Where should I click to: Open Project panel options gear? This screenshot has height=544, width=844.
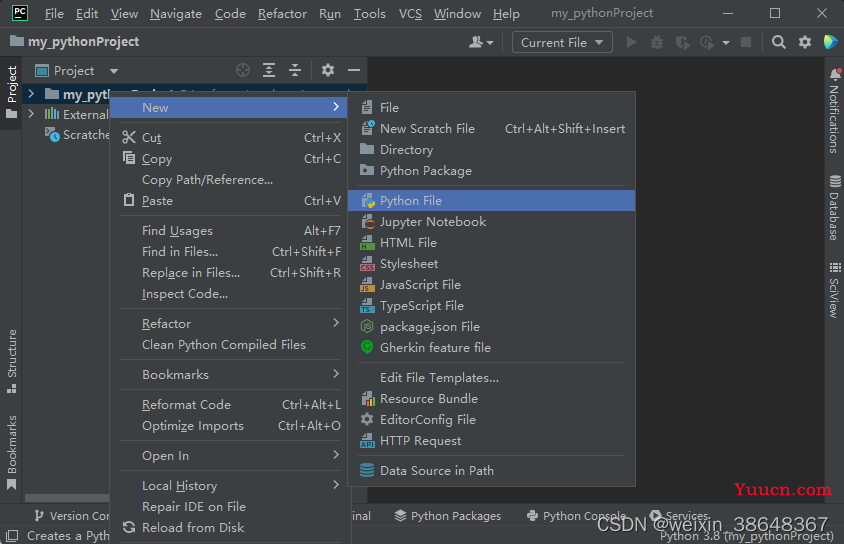coord(328,70)
